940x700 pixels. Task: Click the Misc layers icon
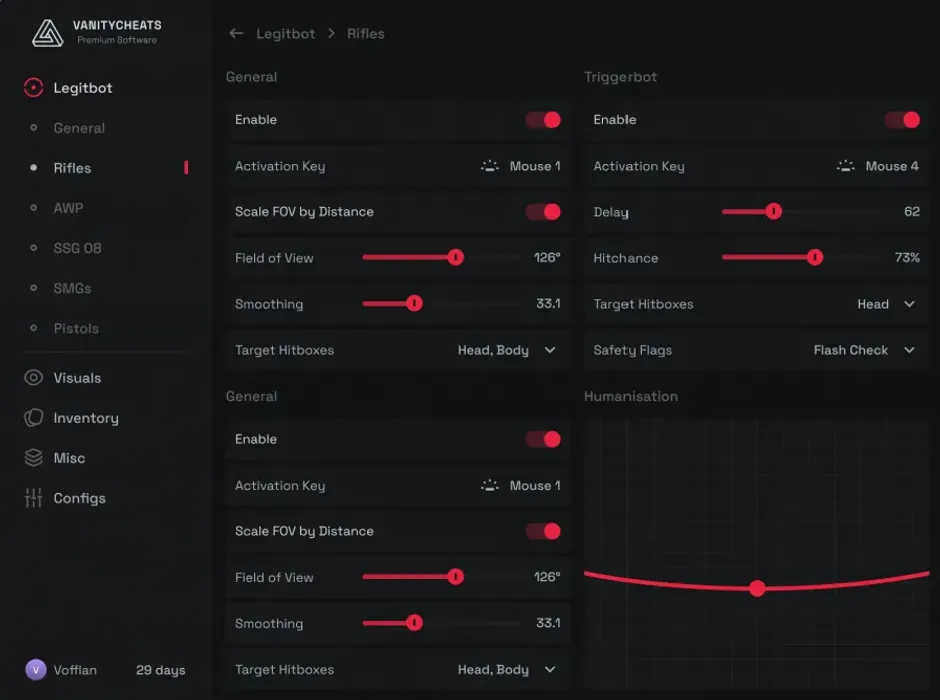(x=34, y=458)
